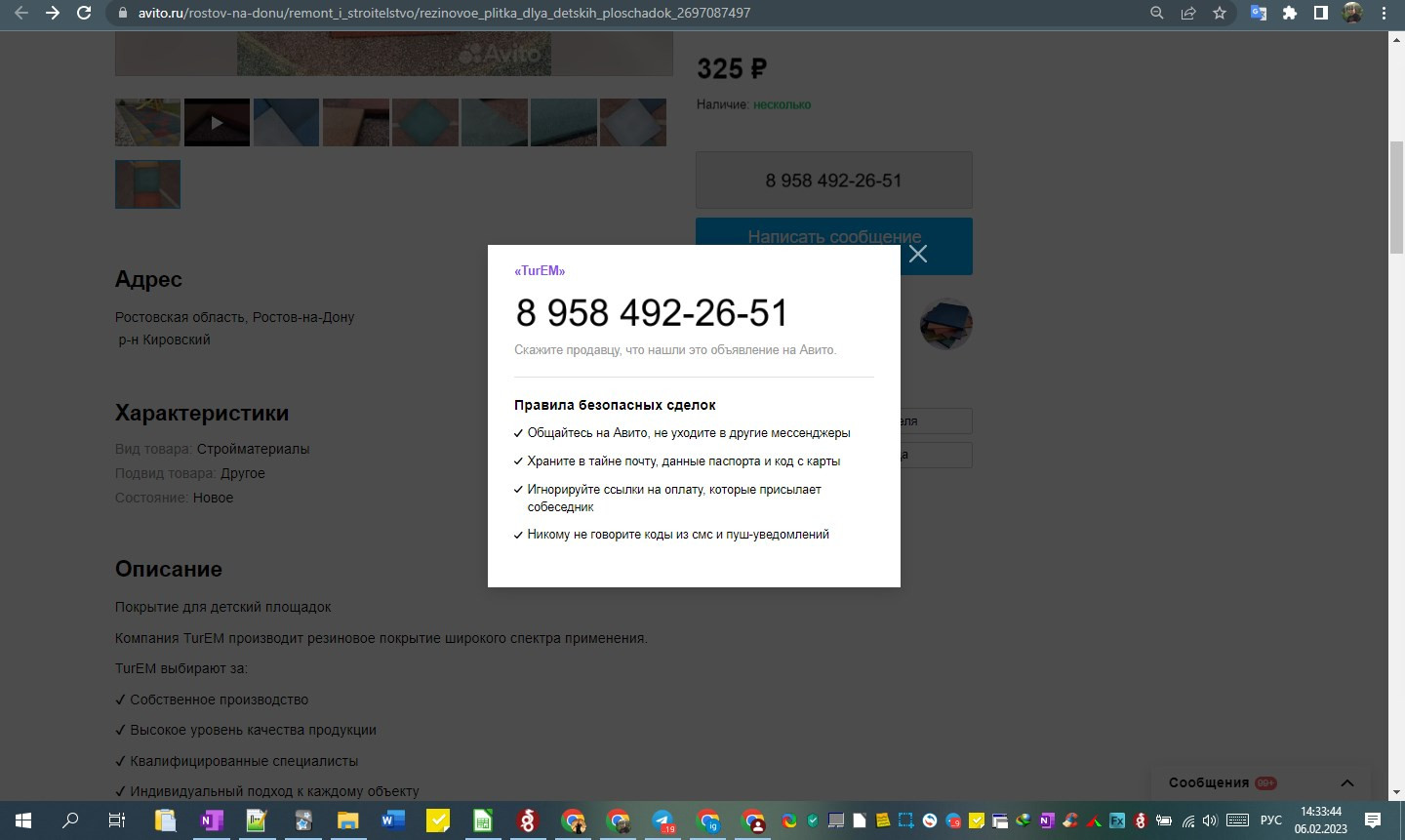Open Telegram from taskbar
Image resolution: width=1405 pixels, height=840 pixels.
(x=663, y=820)
